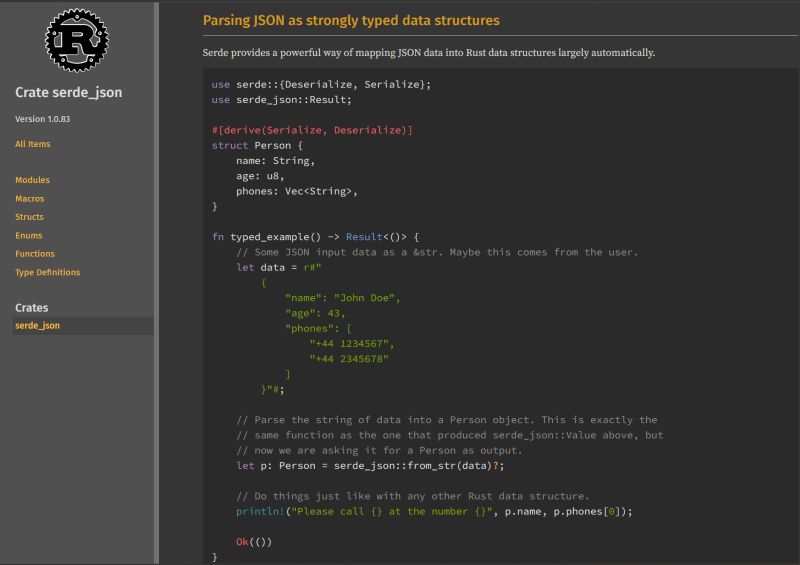800x565 pixels.
Task: Click the 'Crates' sidebar heading
Action: click(x=32, y=308)
